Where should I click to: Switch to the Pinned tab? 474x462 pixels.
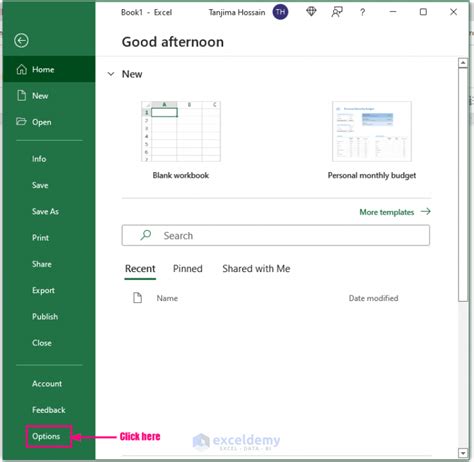click(x=188, y=269)
